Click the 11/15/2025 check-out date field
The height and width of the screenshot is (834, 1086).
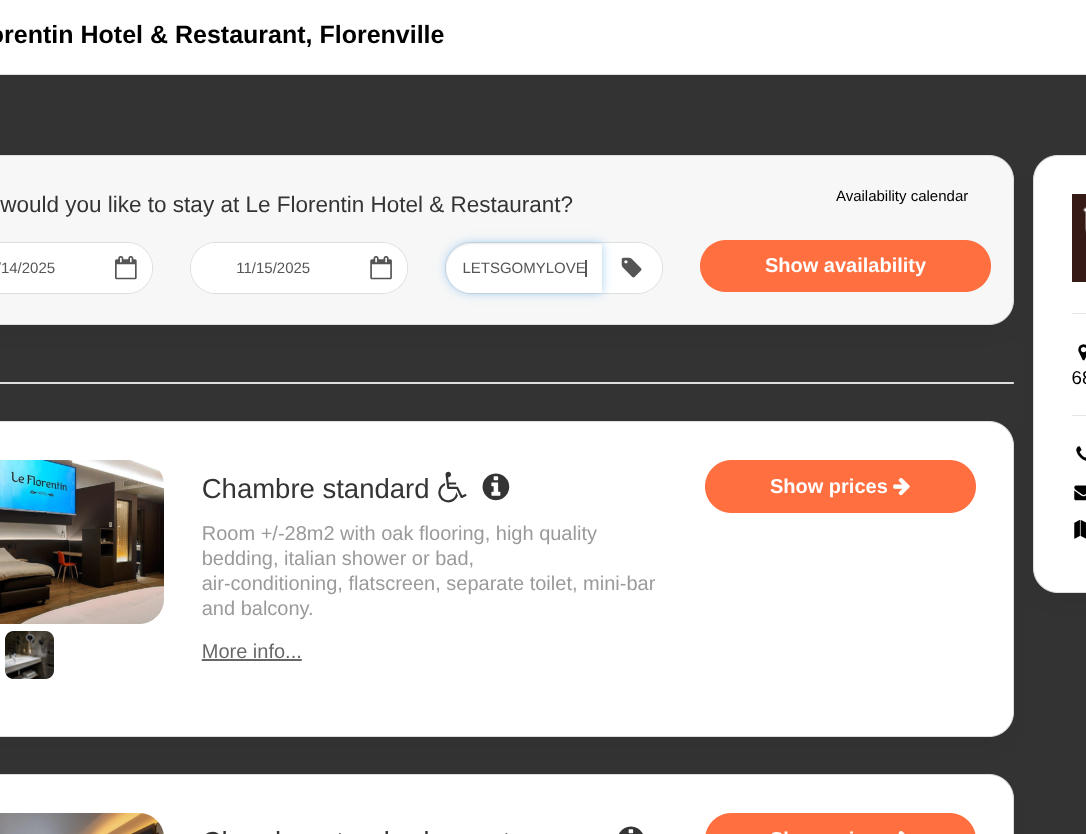point(273,268)
